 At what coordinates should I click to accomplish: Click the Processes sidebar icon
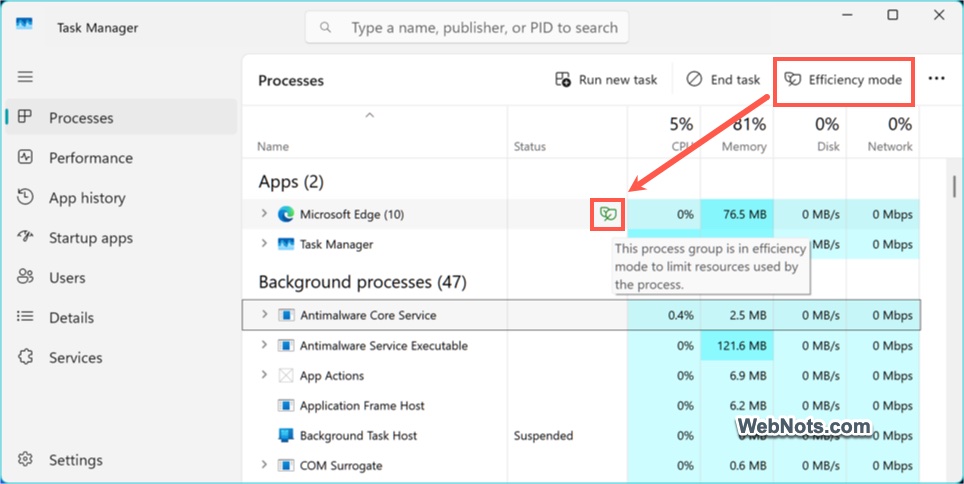click(x=25, y=116)
